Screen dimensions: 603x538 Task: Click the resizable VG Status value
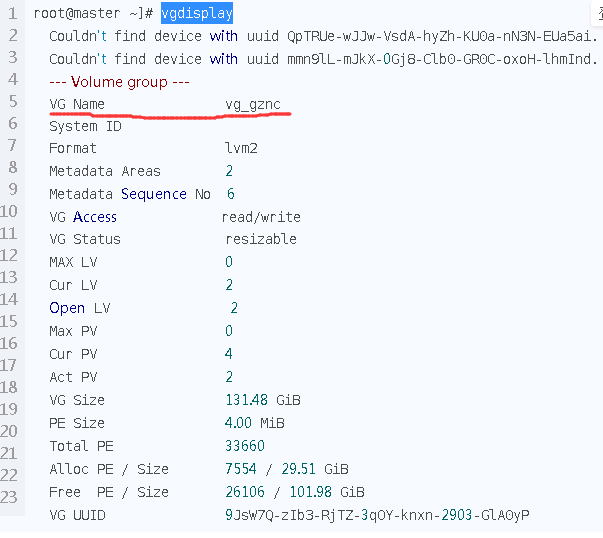tap(261, 239)
